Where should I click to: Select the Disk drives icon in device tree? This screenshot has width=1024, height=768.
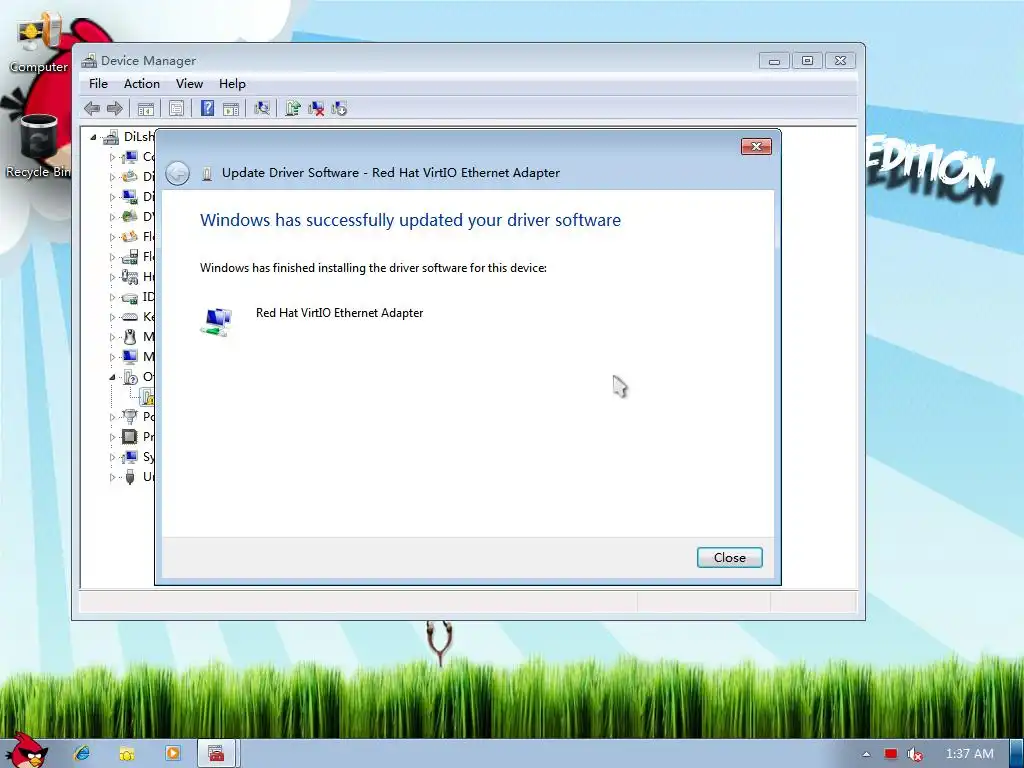click(130, 176)
